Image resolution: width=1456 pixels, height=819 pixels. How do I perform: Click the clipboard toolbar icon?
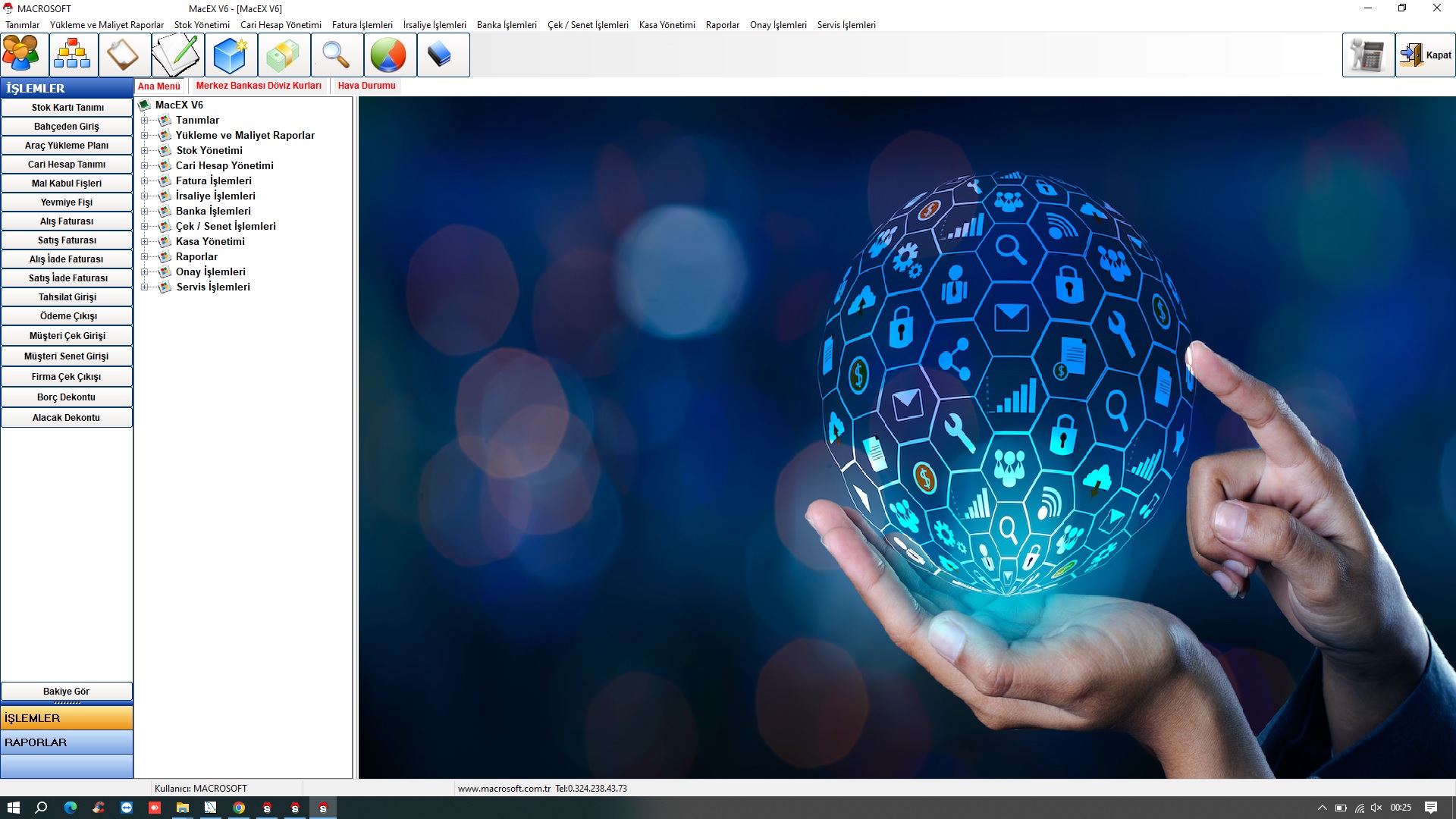coord(124,55)
